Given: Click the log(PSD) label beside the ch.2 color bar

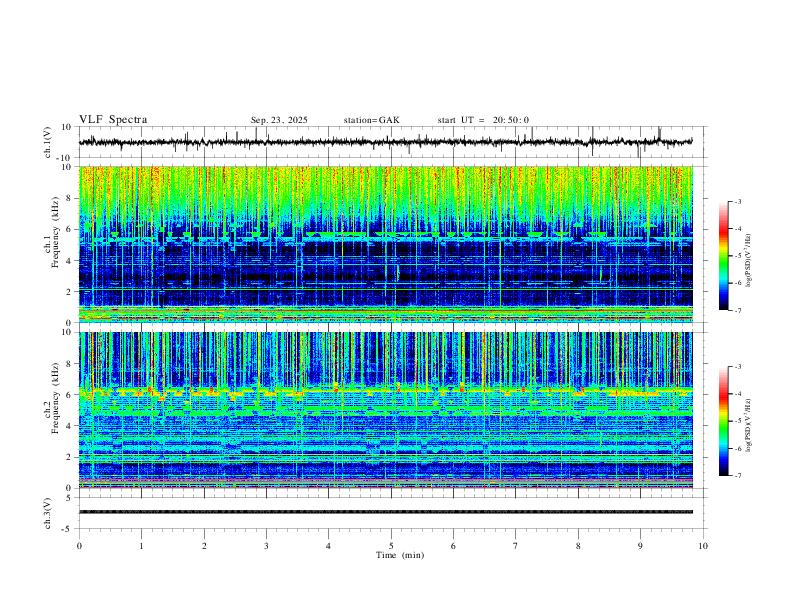Looking at the screenshot, I should click(748, 426).
